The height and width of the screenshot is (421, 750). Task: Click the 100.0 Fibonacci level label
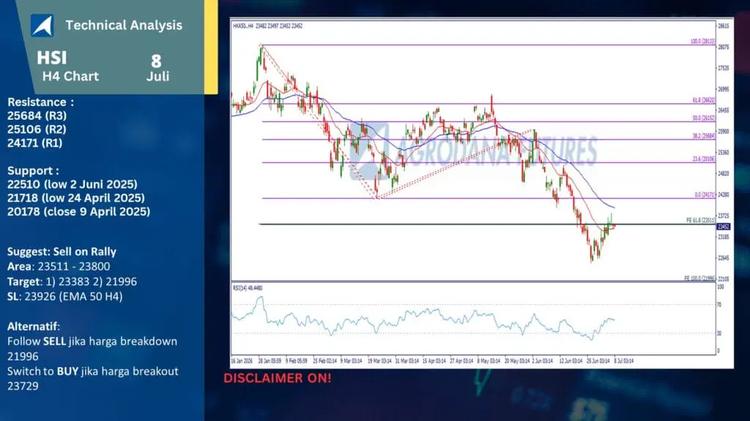703,42
